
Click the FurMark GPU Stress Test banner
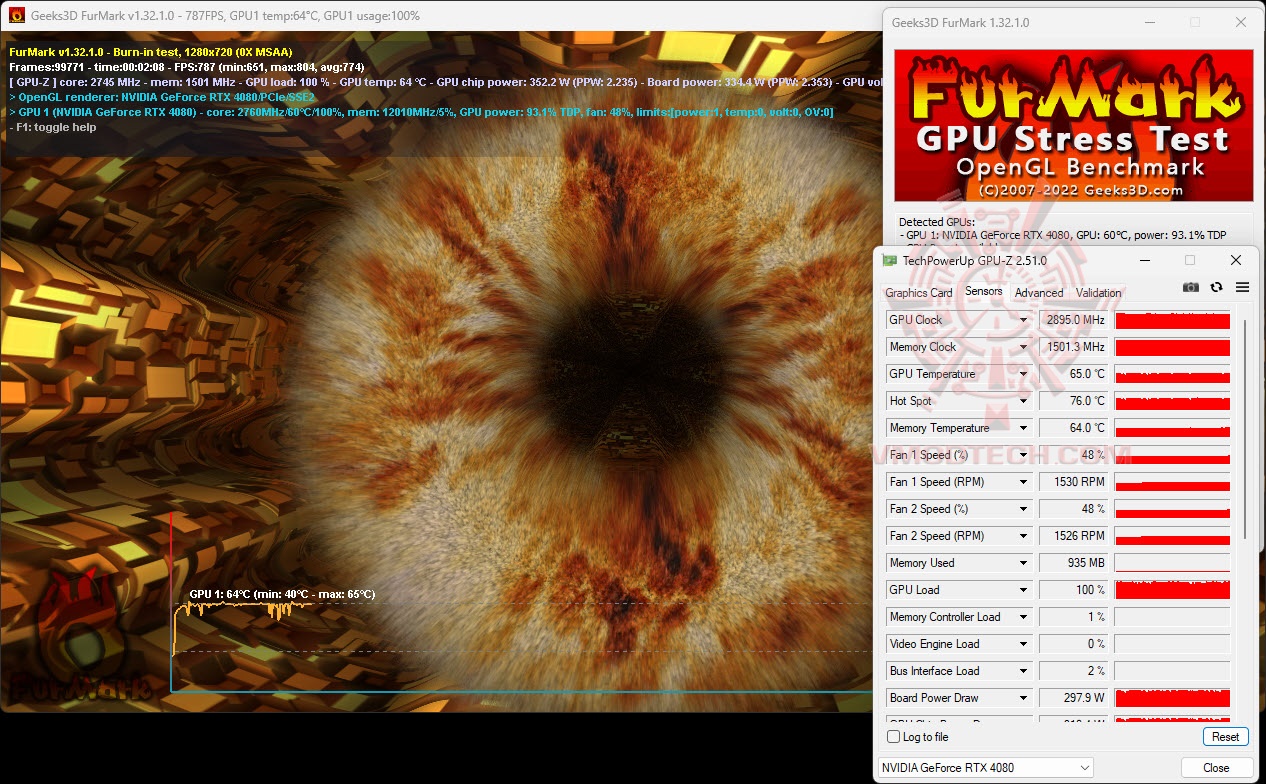coord(1073,126)
